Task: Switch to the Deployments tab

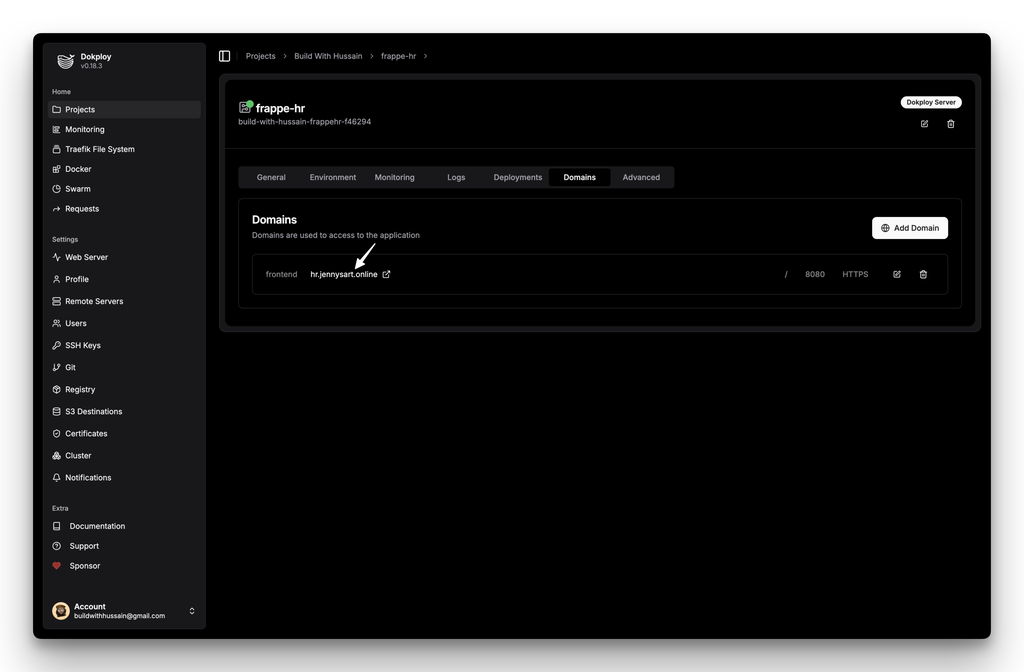Action: pyautogui.click(x=517, y=177)
